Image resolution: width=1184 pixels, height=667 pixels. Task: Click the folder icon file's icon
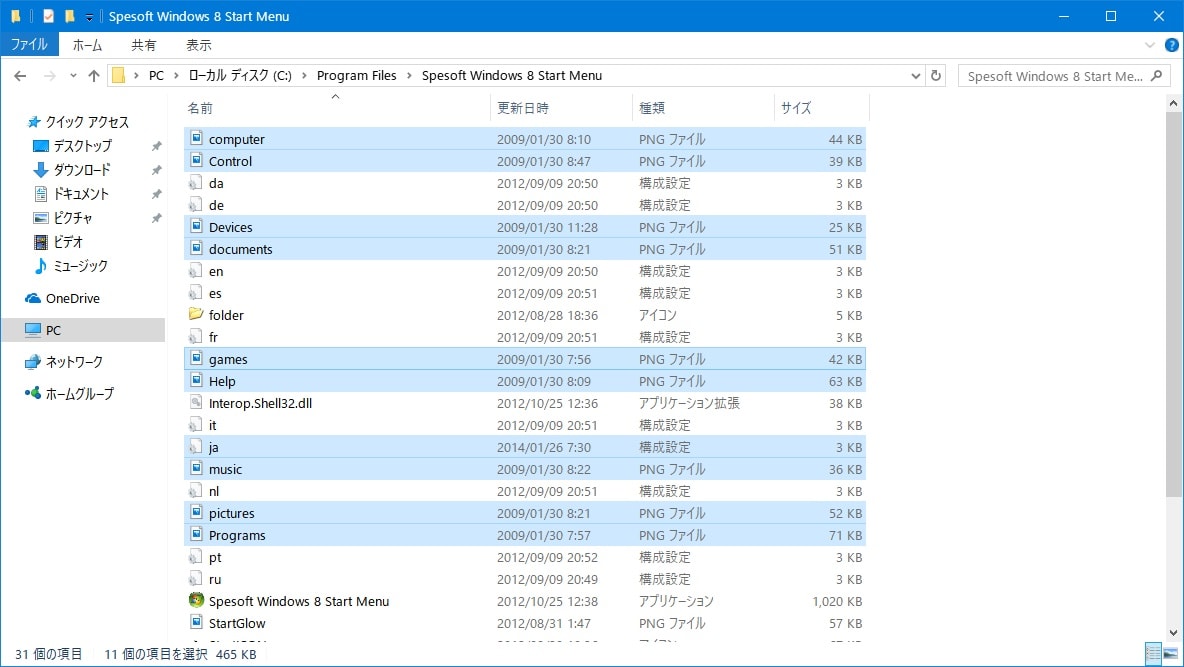(x=196, y=314)
